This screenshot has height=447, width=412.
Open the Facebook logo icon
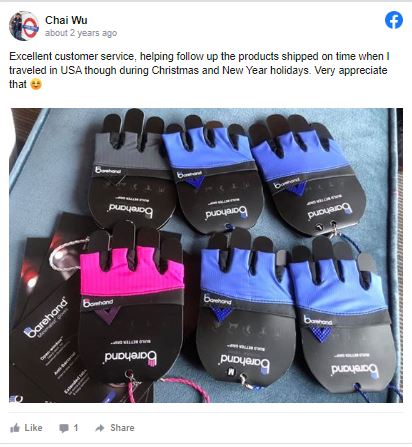point(394,20)
